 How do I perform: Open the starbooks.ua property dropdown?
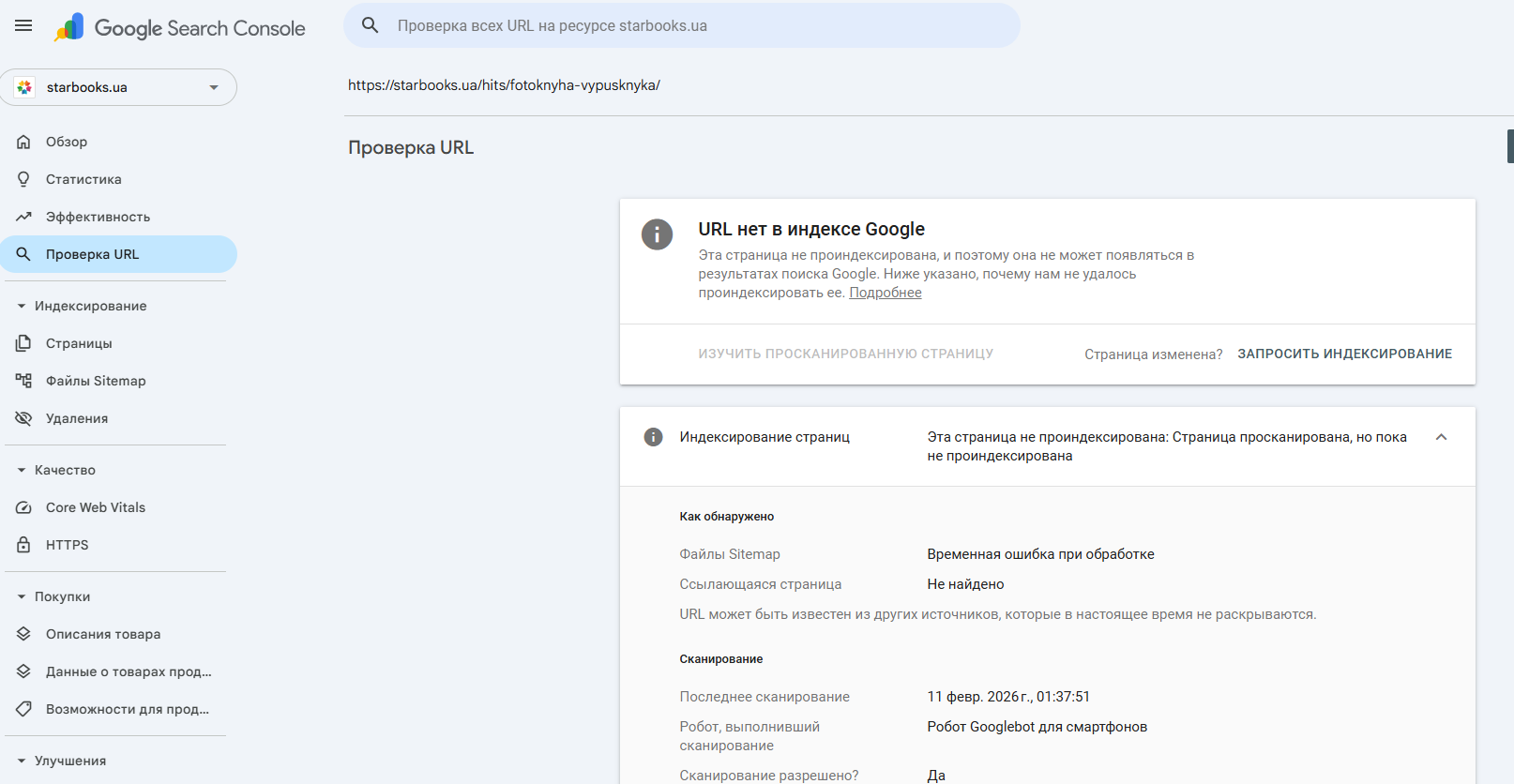point(118,87)
